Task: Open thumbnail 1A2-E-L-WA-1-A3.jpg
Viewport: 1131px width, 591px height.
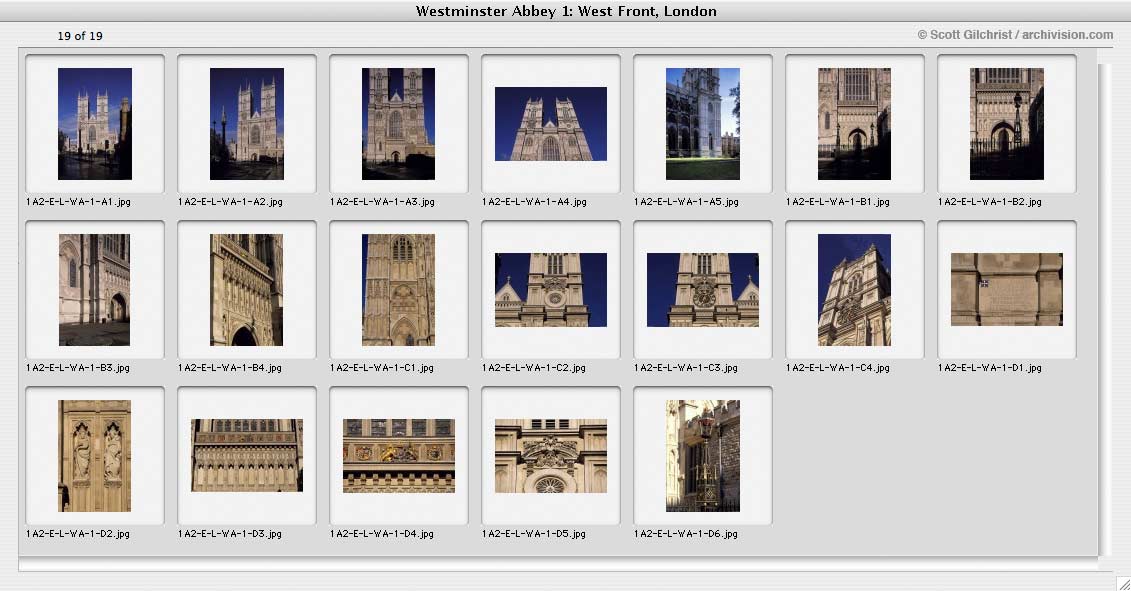Action: click(x=398, y=123)
